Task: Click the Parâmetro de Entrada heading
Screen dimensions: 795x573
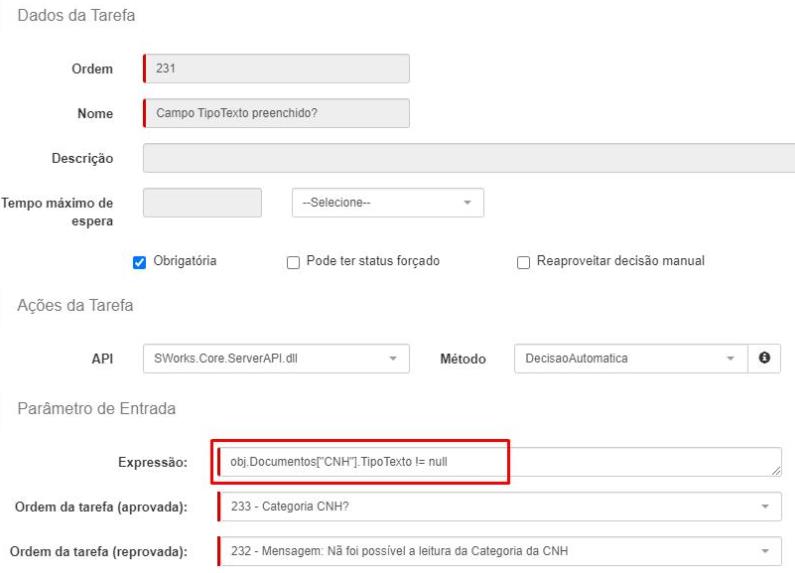Action: [96, 409]
